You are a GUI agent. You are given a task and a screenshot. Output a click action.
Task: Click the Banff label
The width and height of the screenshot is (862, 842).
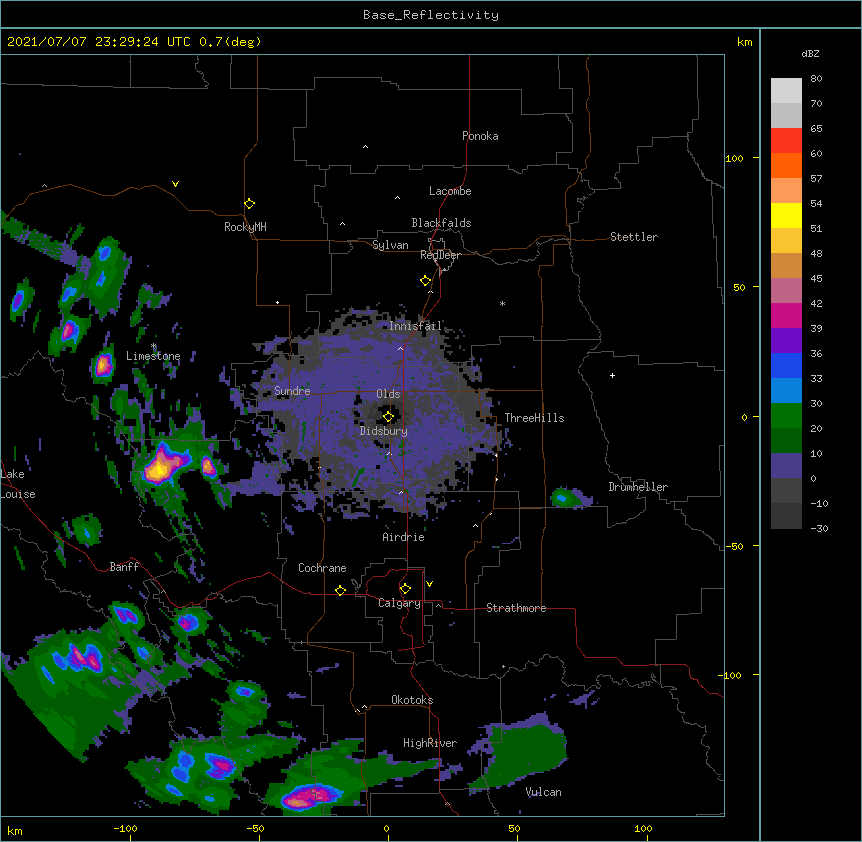124,567
